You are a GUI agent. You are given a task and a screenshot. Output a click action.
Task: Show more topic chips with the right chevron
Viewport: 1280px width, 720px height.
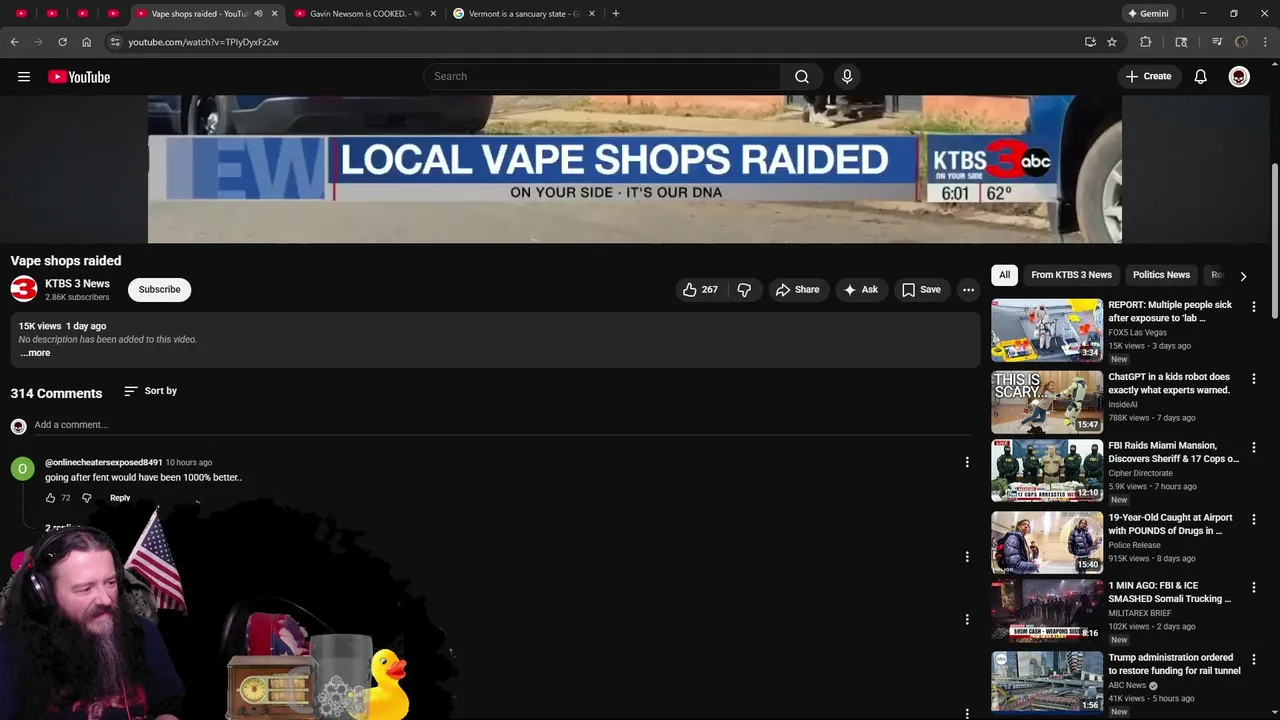1243,276
